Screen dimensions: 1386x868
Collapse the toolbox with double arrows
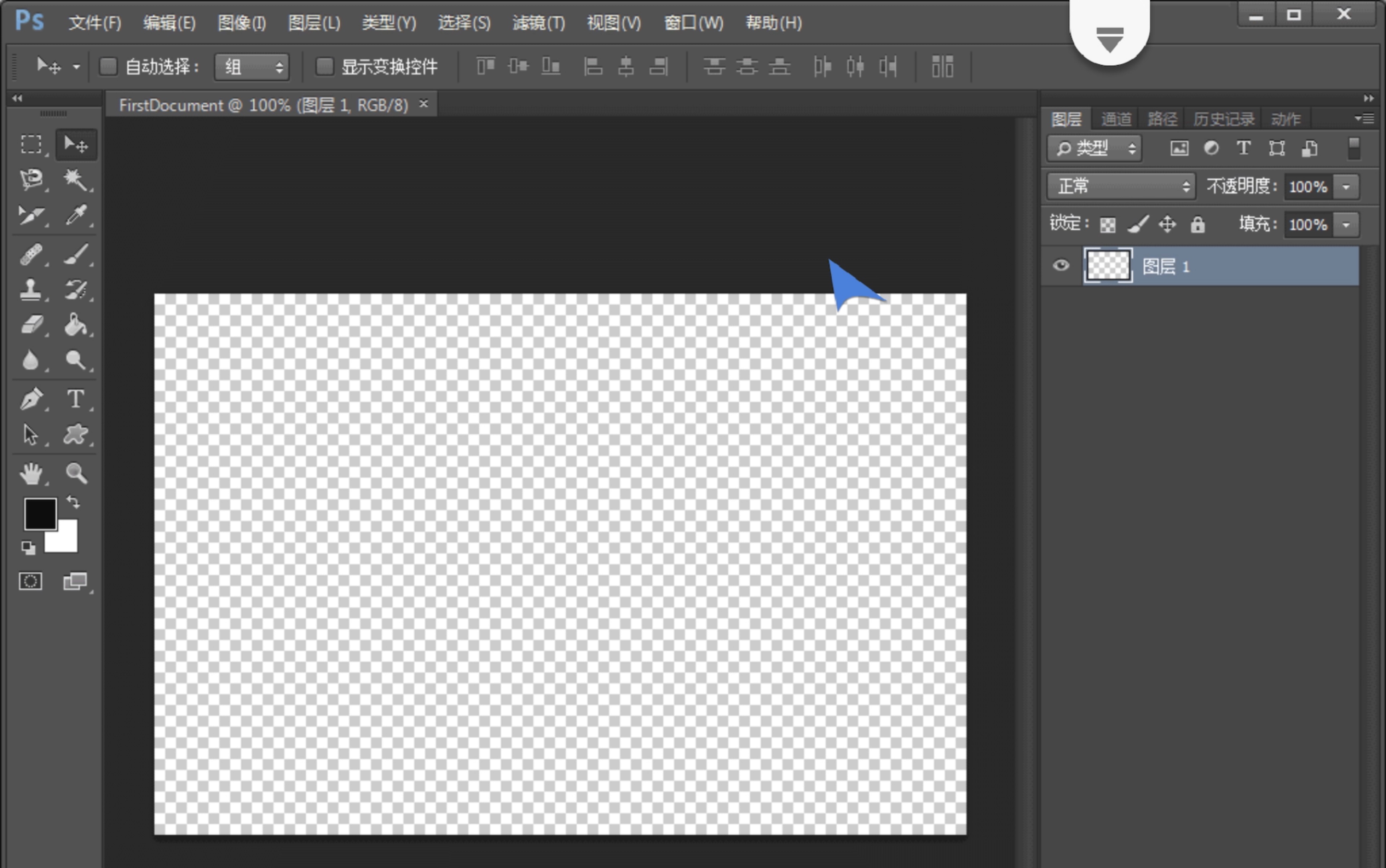point(17,98)
